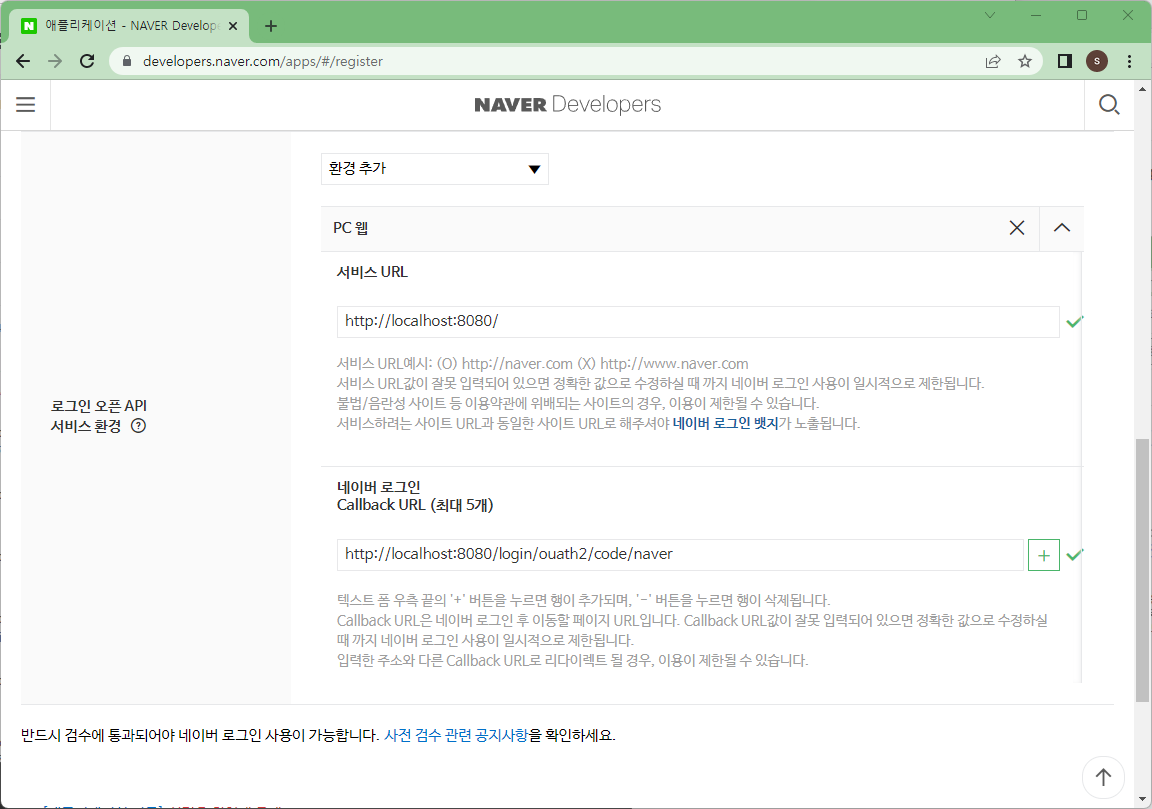Click the browser forward arrow
Screen dimensions: 1152x809
click(x=55, y=61)
